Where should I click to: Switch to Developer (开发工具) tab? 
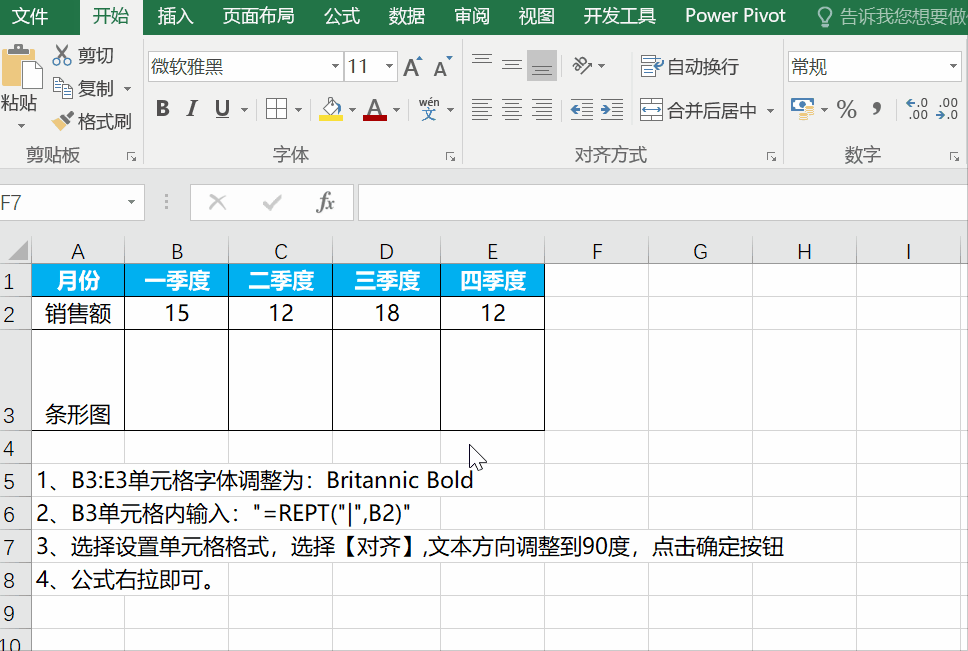pos(619,16)
